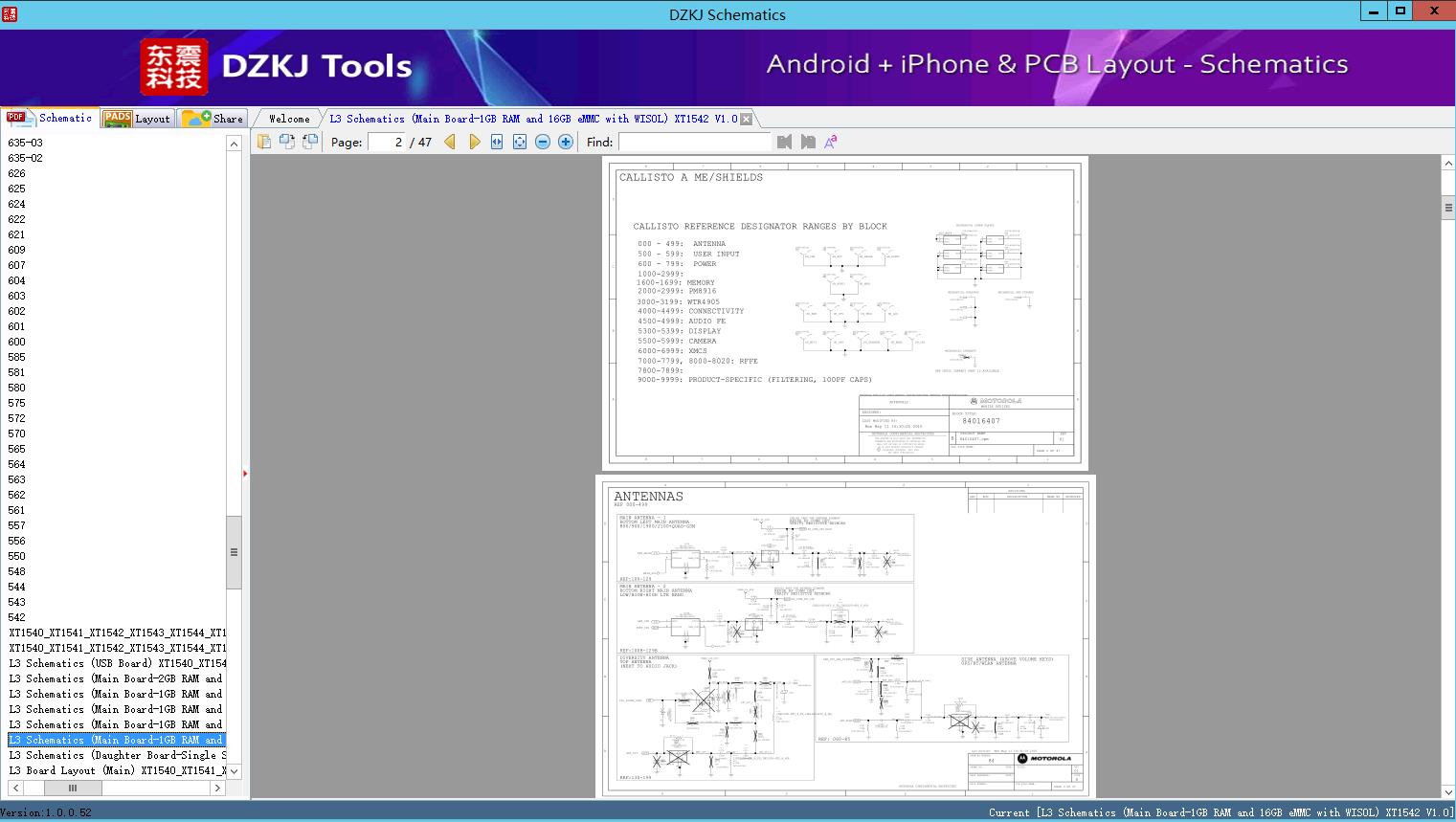
Task: Zoom out using the minus magnifier icon
Action: coord(542,141)
